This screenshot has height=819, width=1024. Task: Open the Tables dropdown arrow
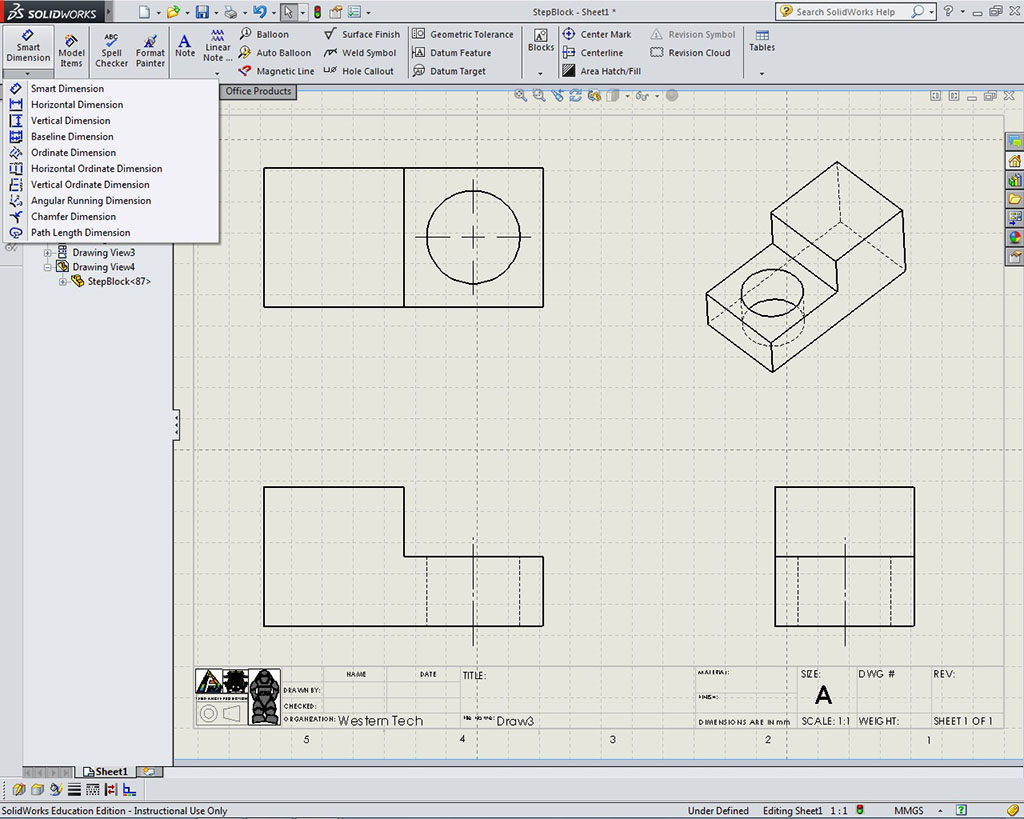762,73
